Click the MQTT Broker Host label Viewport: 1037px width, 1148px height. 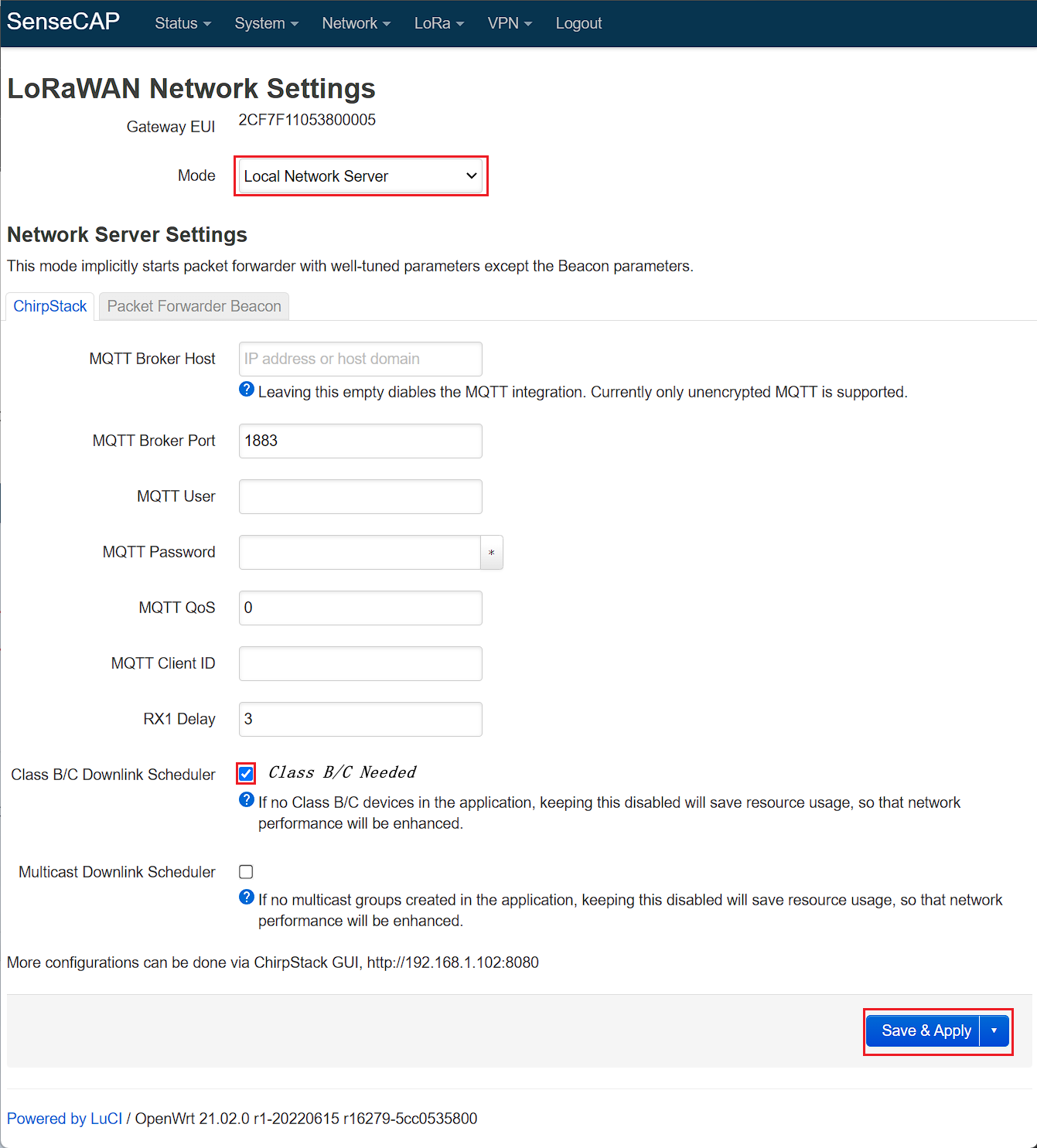(152, 359)
